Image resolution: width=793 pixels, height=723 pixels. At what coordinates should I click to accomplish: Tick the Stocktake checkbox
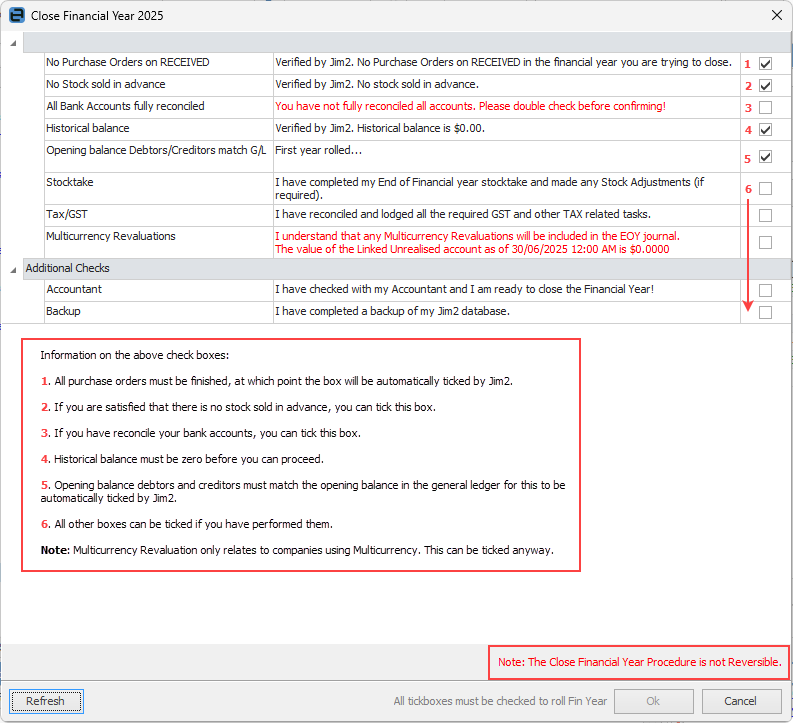[765, 189]
